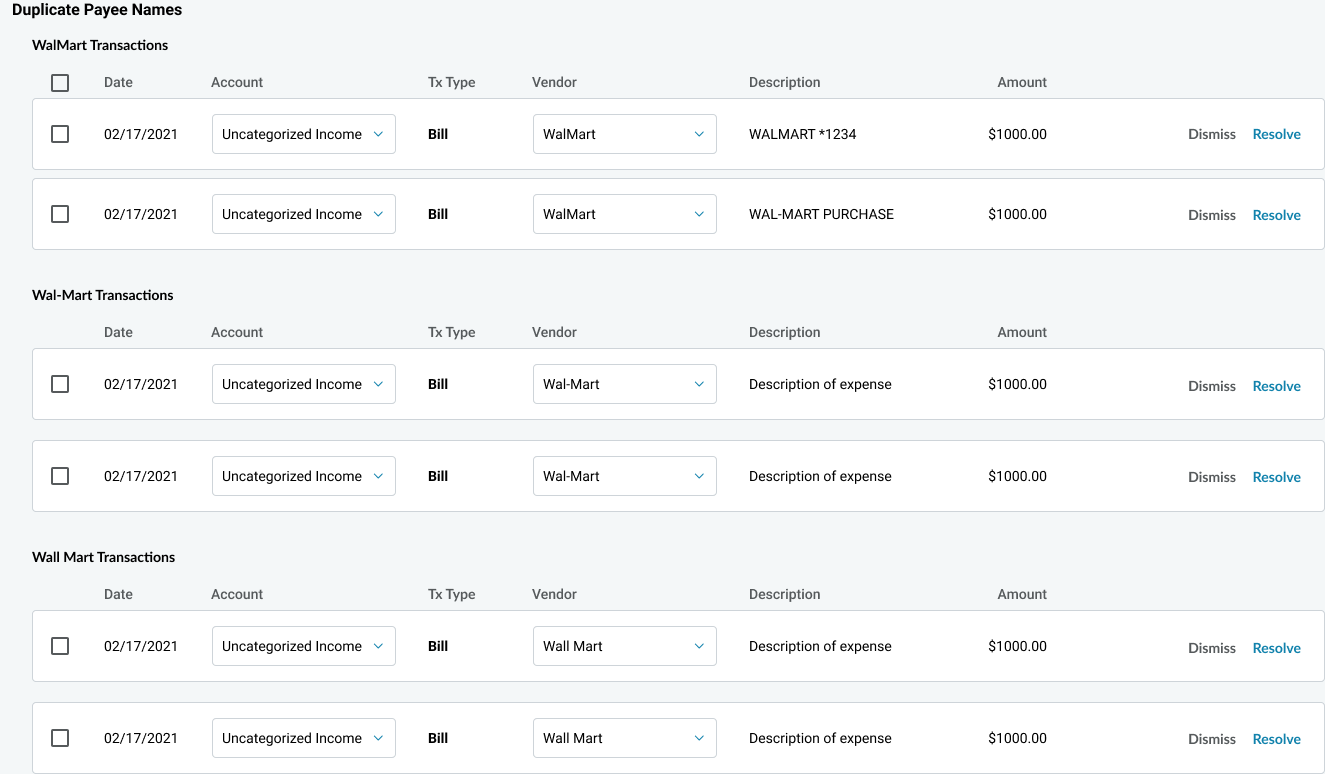
Task: Open Account dropdown in second Wal-Mart row
Action: pos(304,476)
